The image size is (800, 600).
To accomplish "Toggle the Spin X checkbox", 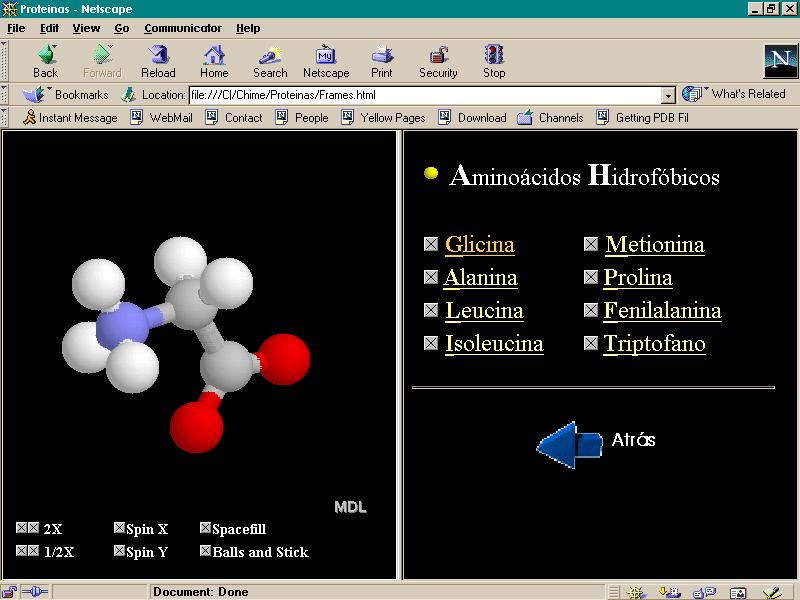I will [x=119, y=528].
